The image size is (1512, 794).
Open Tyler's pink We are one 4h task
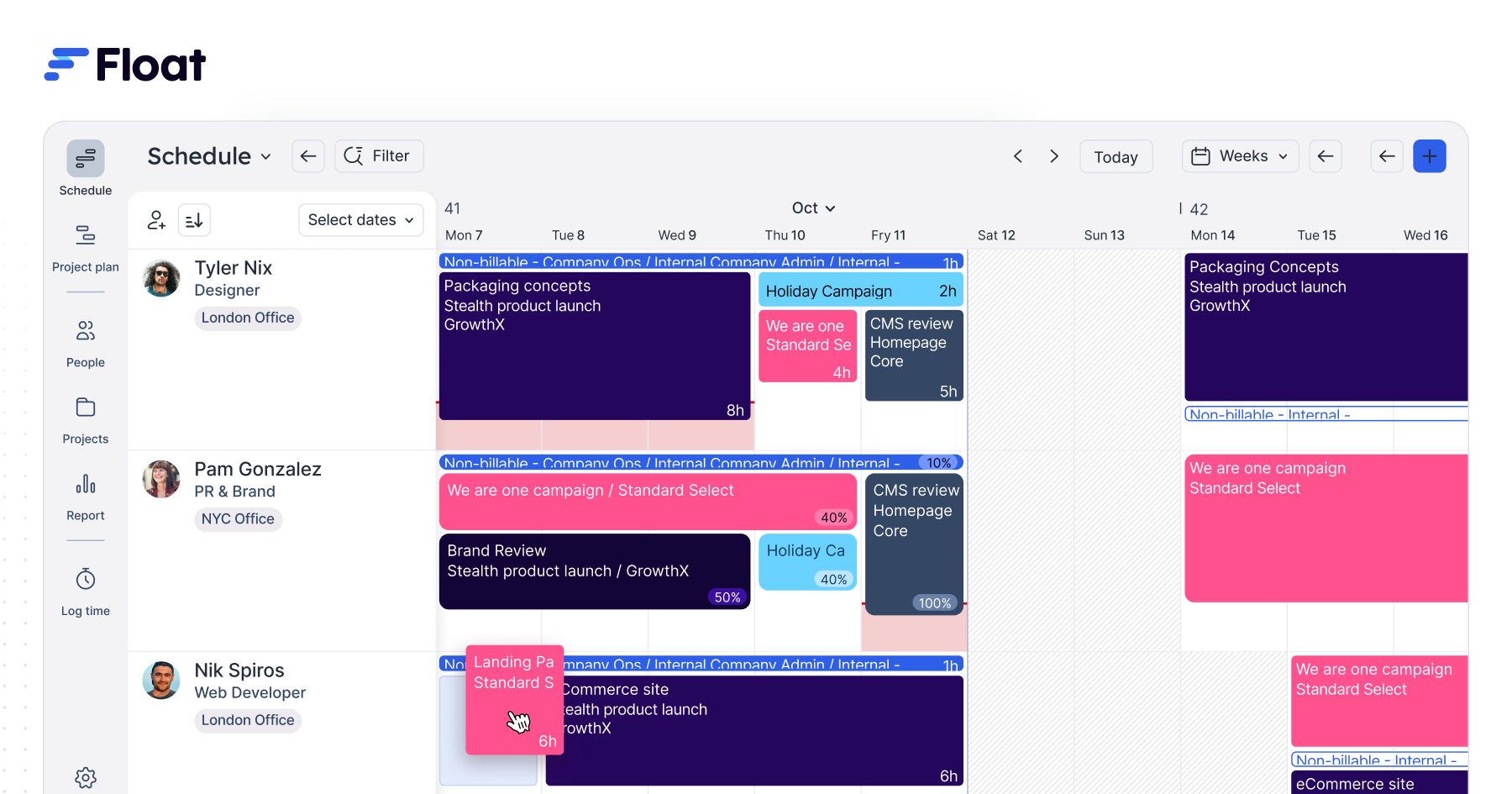coord(807,346)
